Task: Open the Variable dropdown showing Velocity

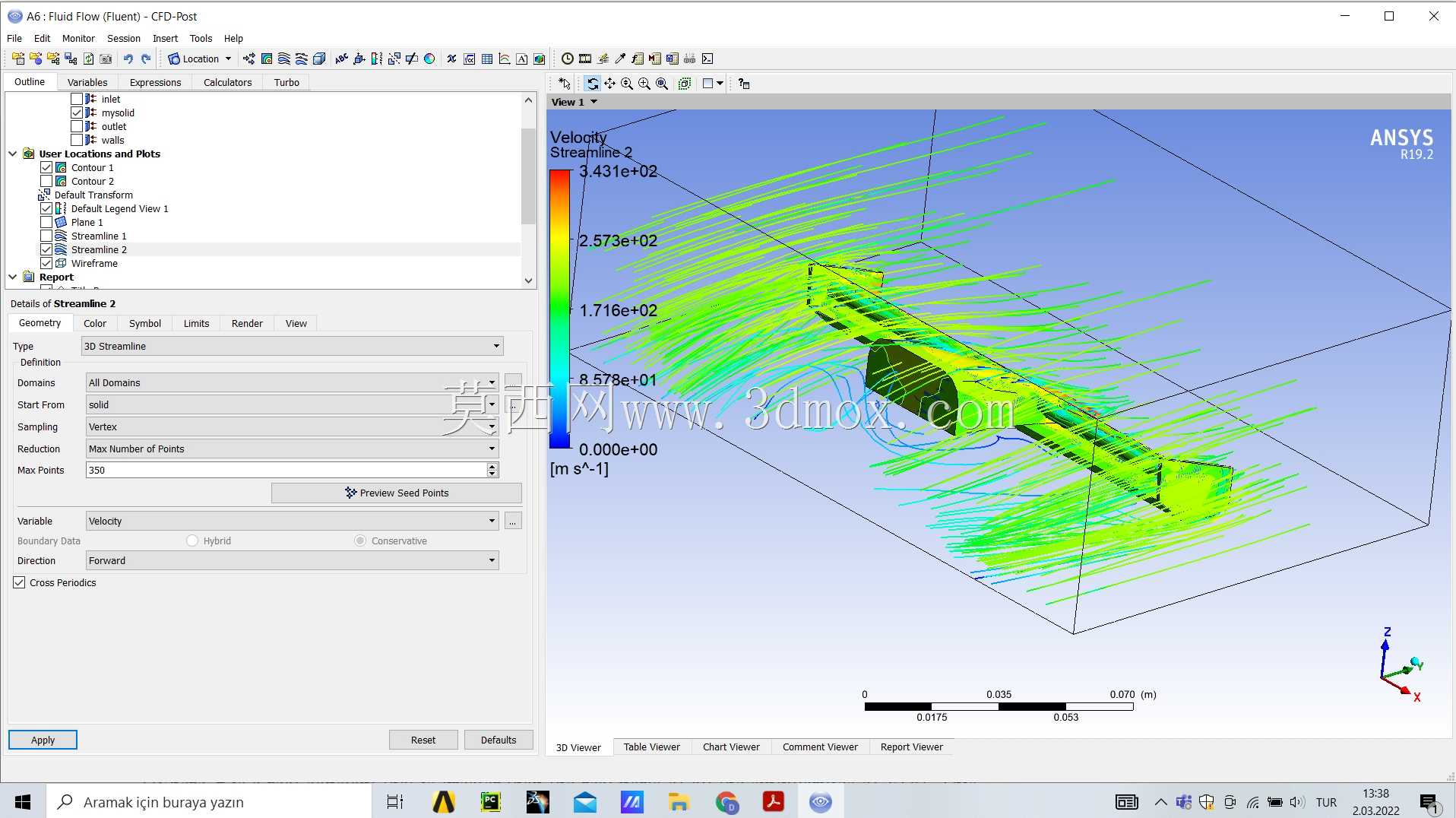Action: coord(292,521)
